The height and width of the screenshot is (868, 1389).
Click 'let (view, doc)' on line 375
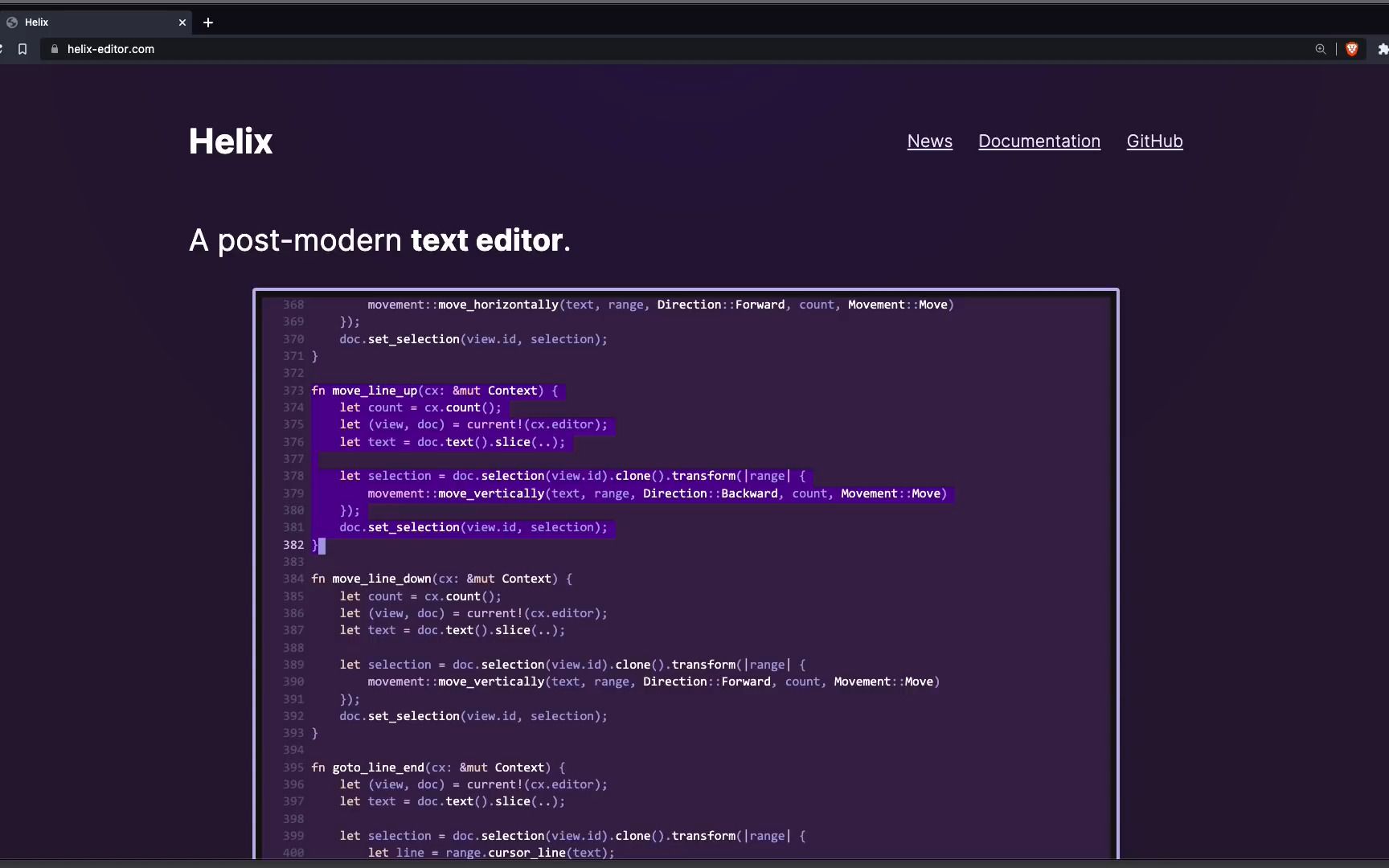(392, 424)
